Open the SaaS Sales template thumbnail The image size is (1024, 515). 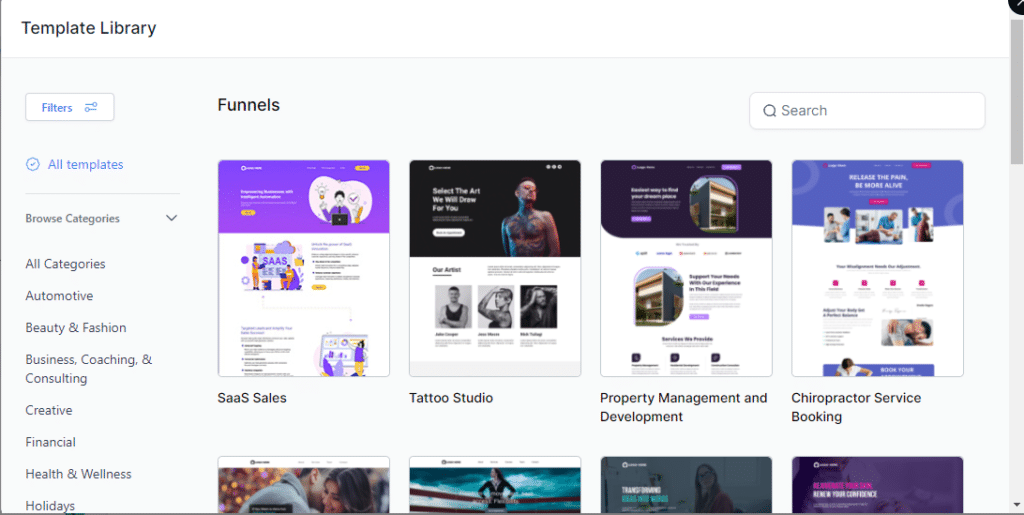click(x=303, y=268)
